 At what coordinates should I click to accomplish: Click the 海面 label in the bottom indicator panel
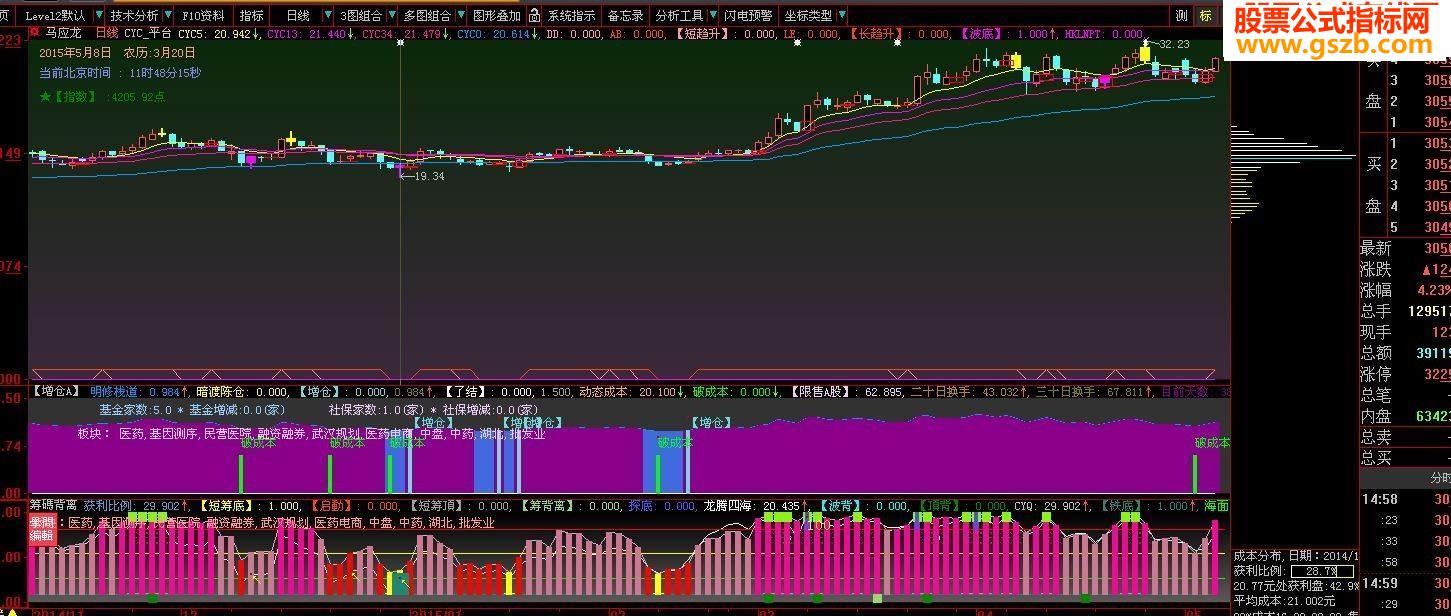click(1216, 506)
